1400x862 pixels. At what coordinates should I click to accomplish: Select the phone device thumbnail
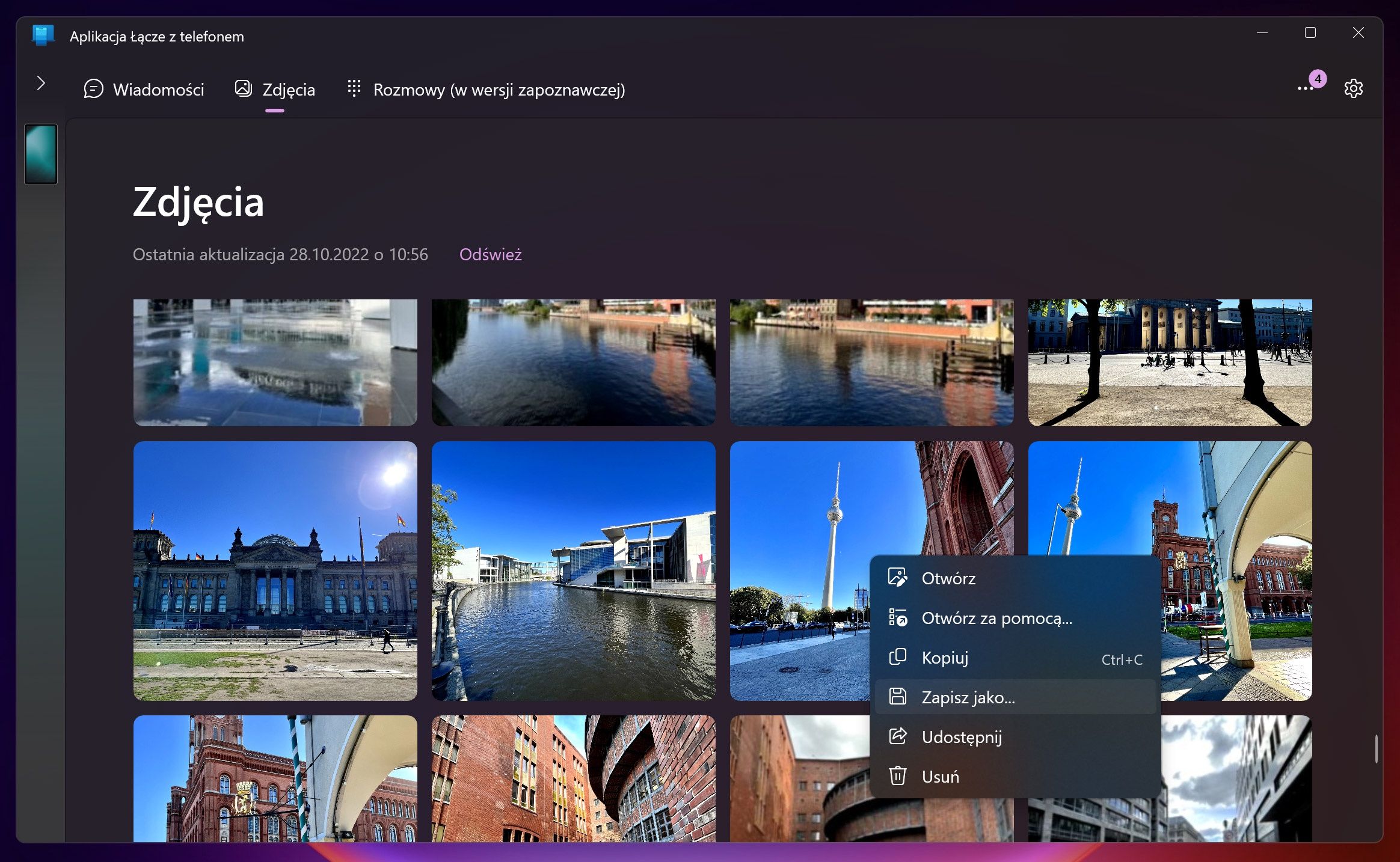tap(41, 154)
